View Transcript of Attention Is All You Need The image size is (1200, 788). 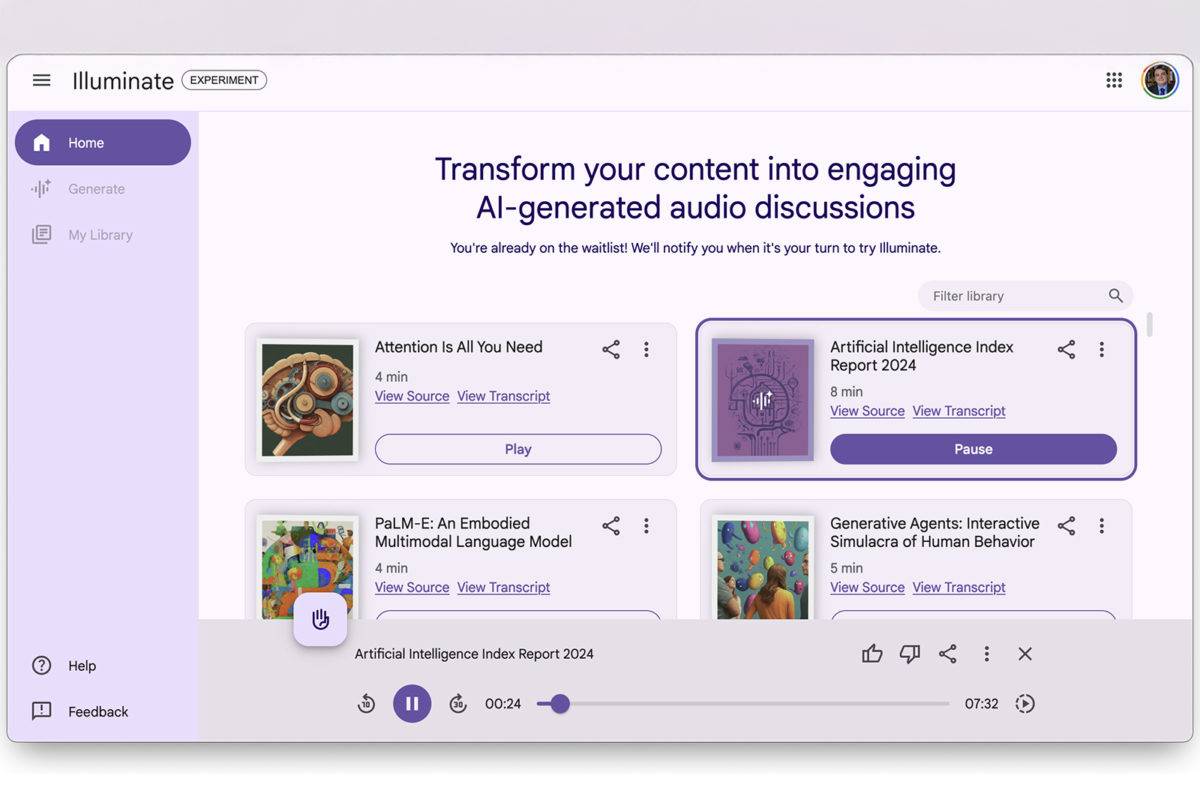(x=503, y=396)
